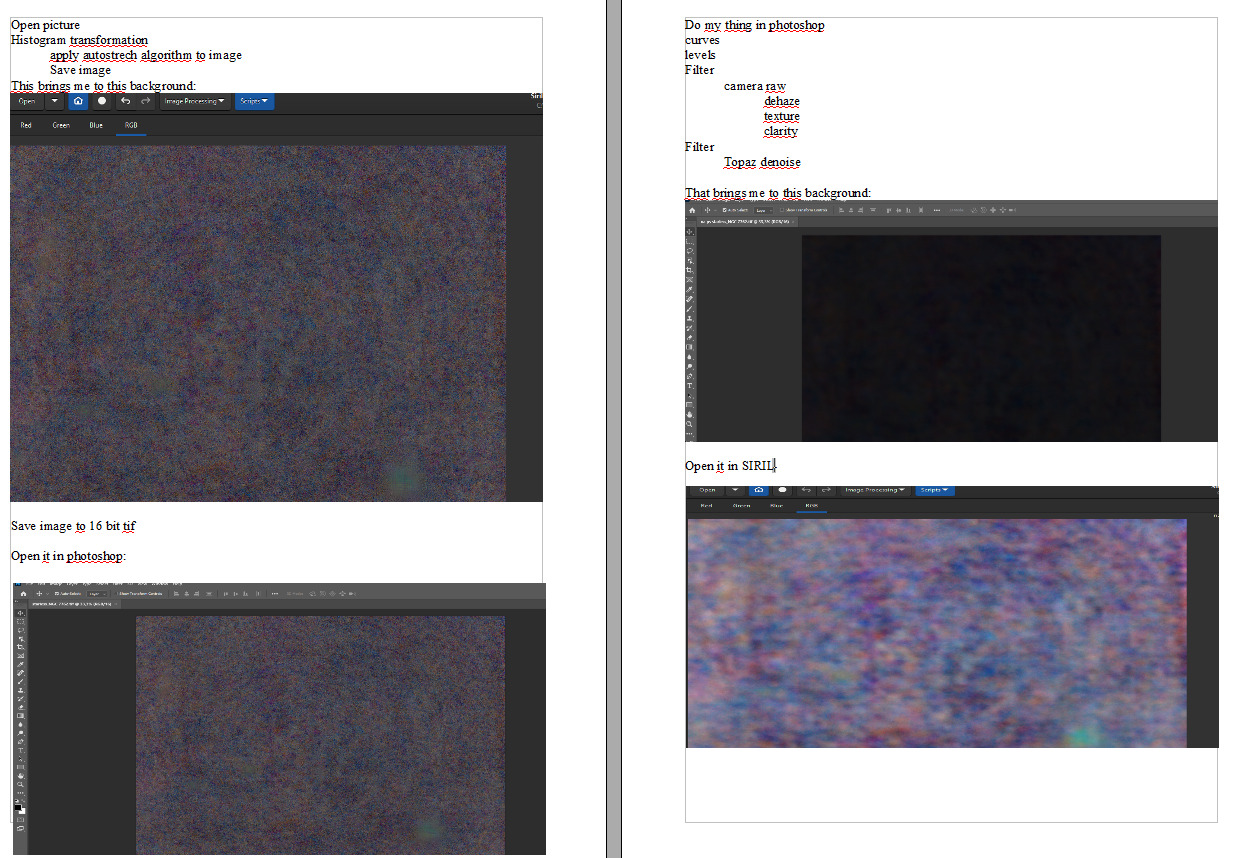Click the words 'Histogram transformation'
The height and width of the screenshot is (858, 1234).
(x=79, y=40)
